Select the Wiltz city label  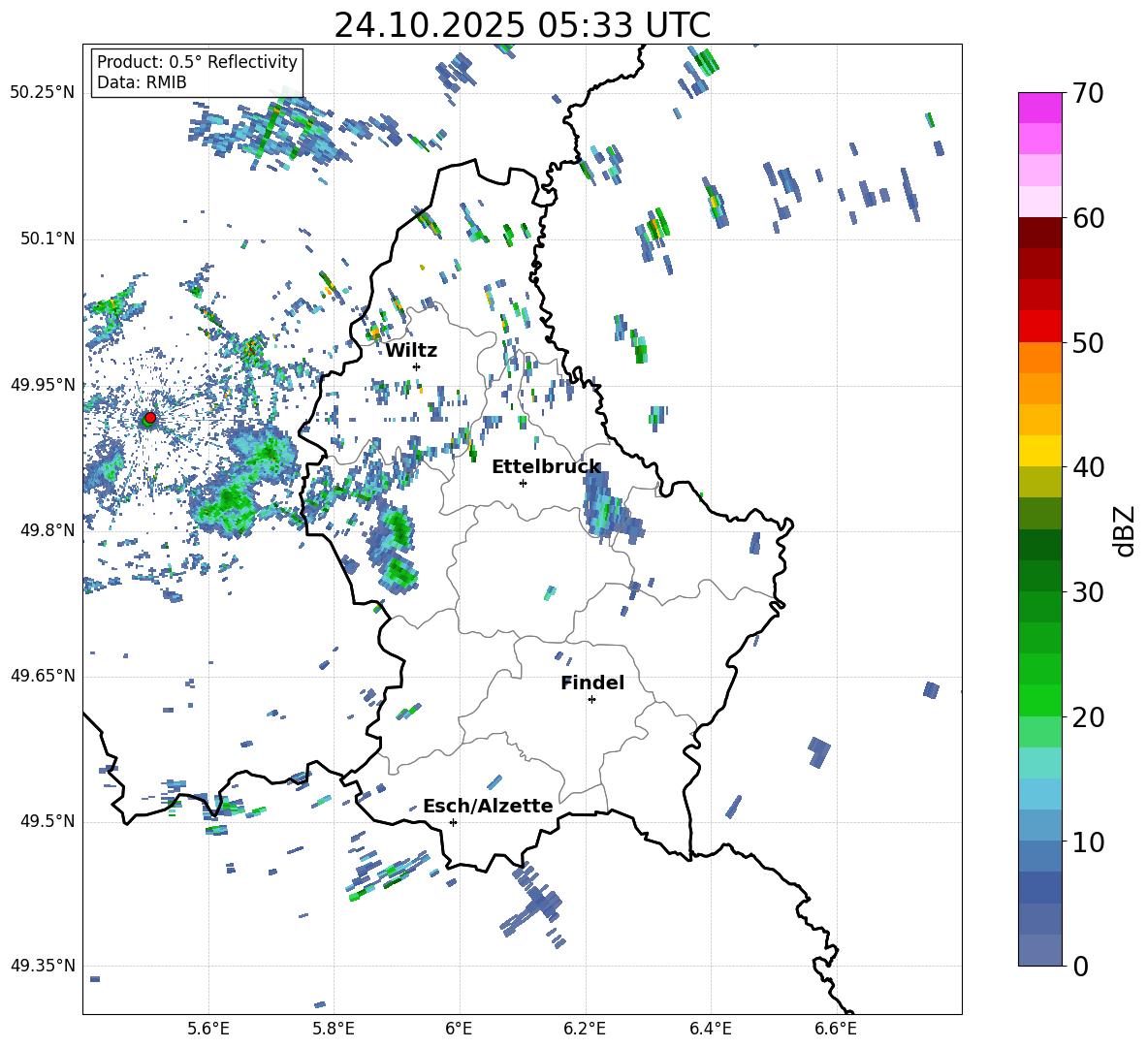tap(411, 350)
